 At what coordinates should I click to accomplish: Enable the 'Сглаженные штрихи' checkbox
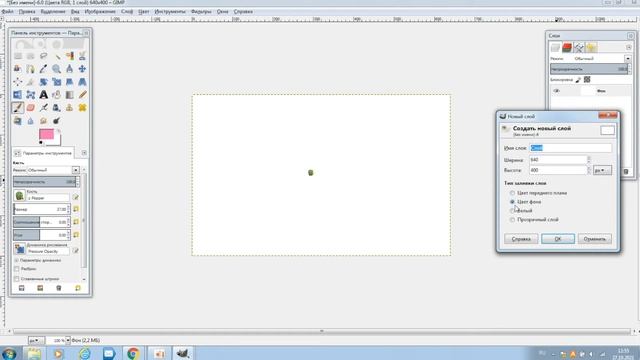(17, 279)
